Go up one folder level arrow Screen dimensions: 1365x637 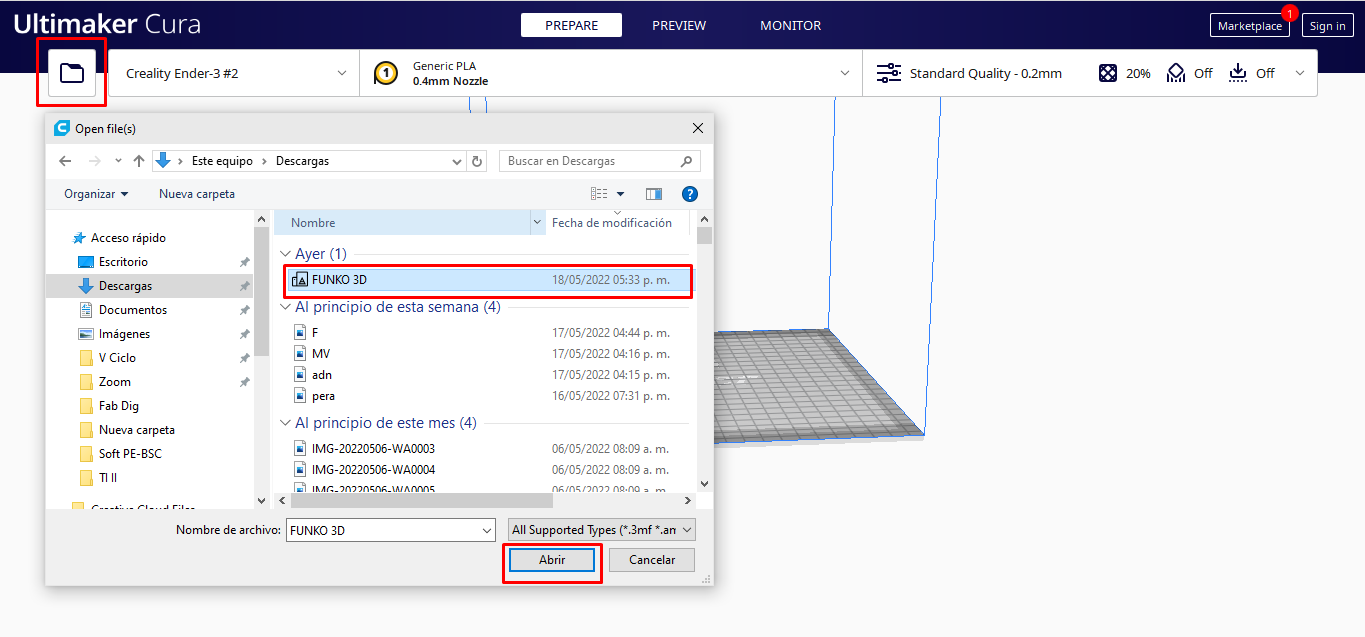pos(139,161)
